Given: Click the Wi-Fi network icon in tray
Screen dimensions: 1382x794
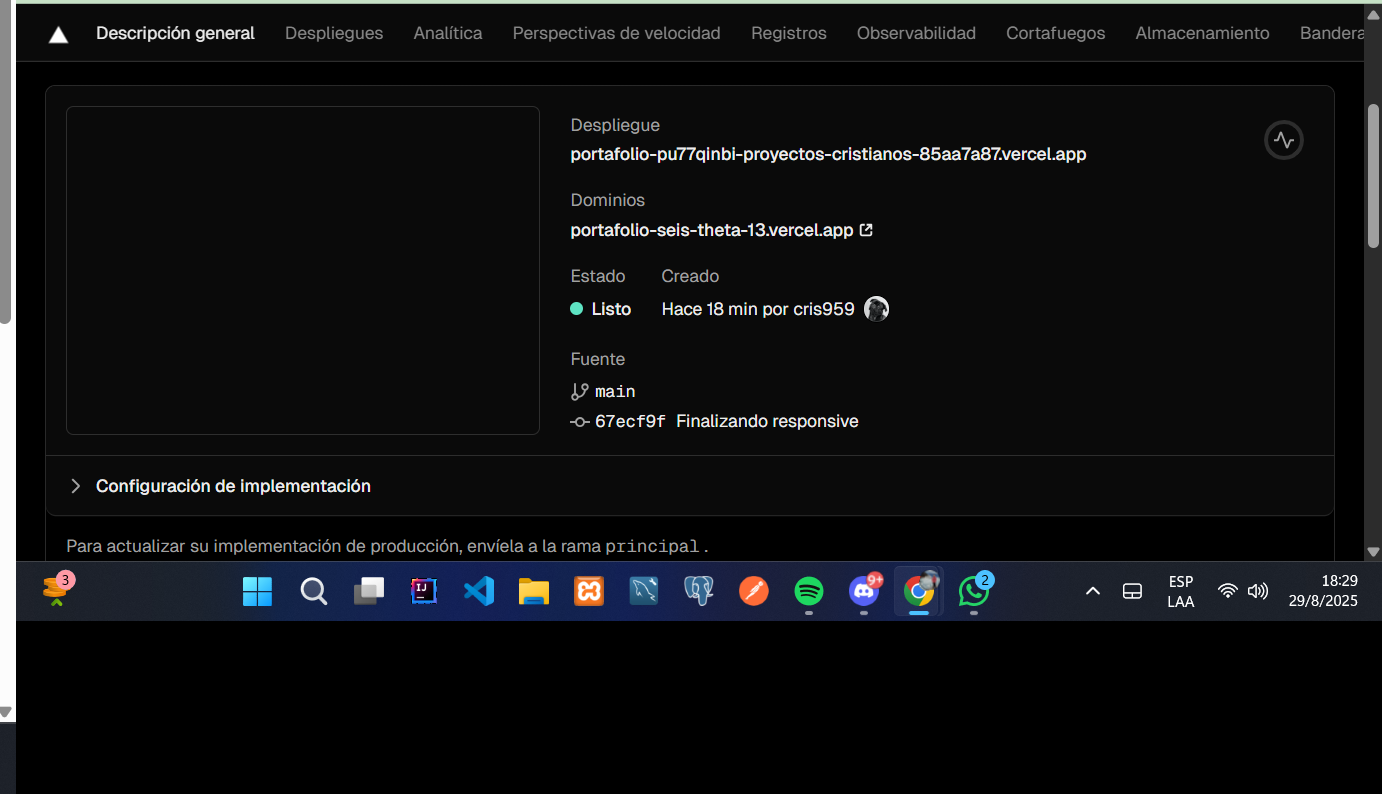Looking at the screenshot, I should coord(1227,591).
